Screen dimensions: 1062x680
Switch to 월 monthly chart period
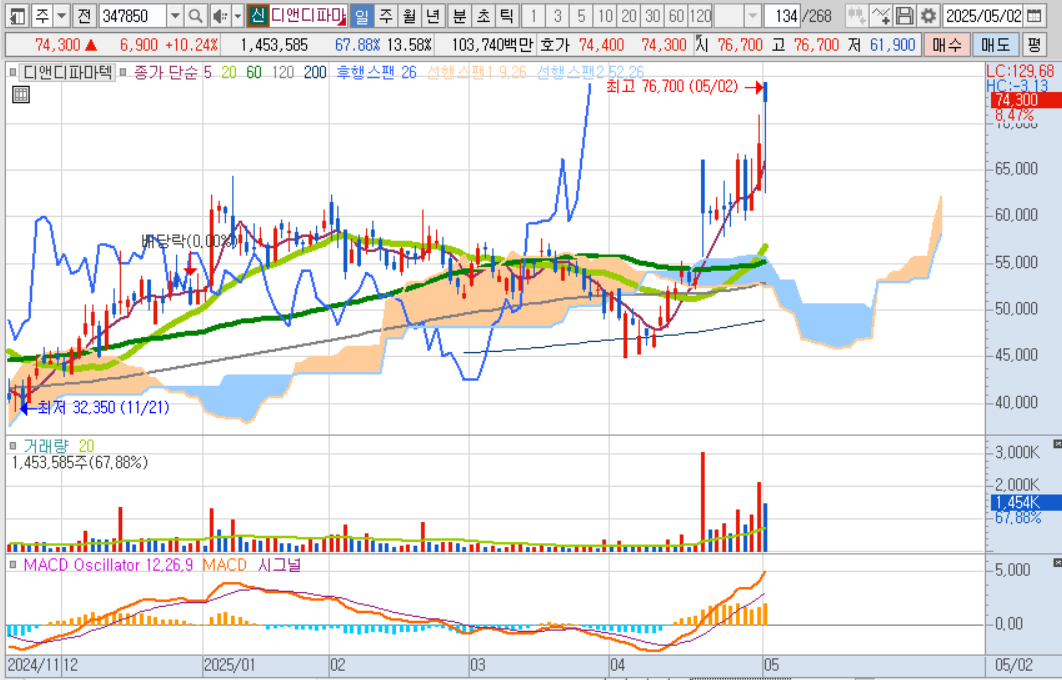[x=408, y=16]
